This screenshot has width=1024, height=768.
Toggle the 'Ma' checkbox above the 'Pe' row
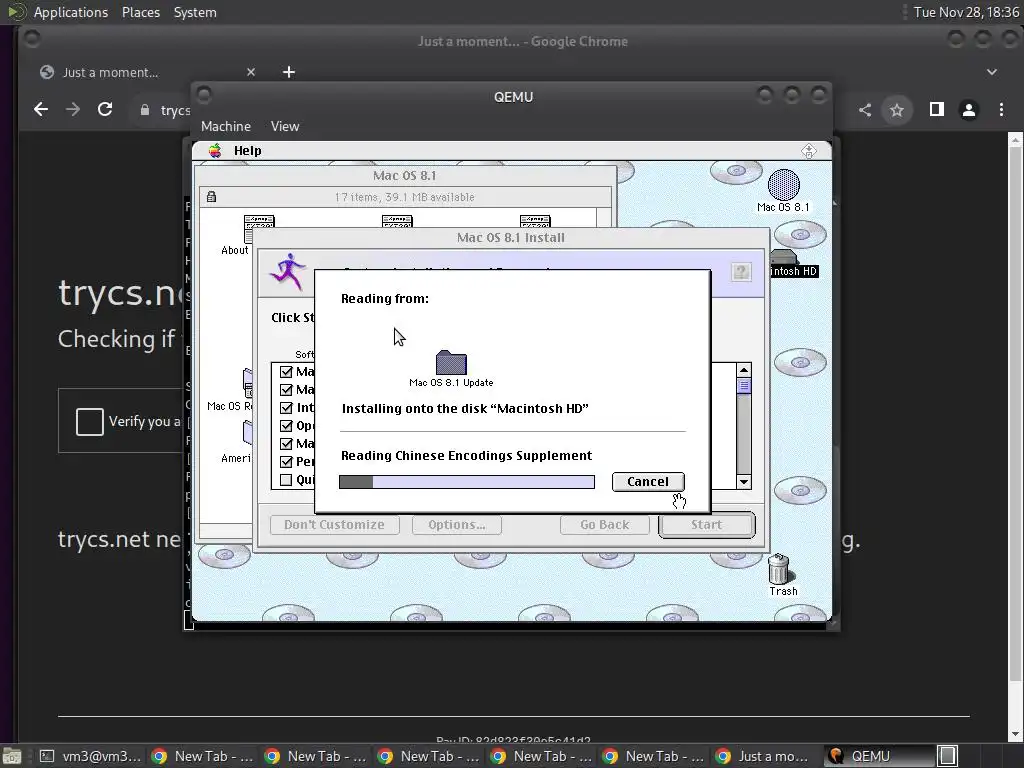[286, 443]
